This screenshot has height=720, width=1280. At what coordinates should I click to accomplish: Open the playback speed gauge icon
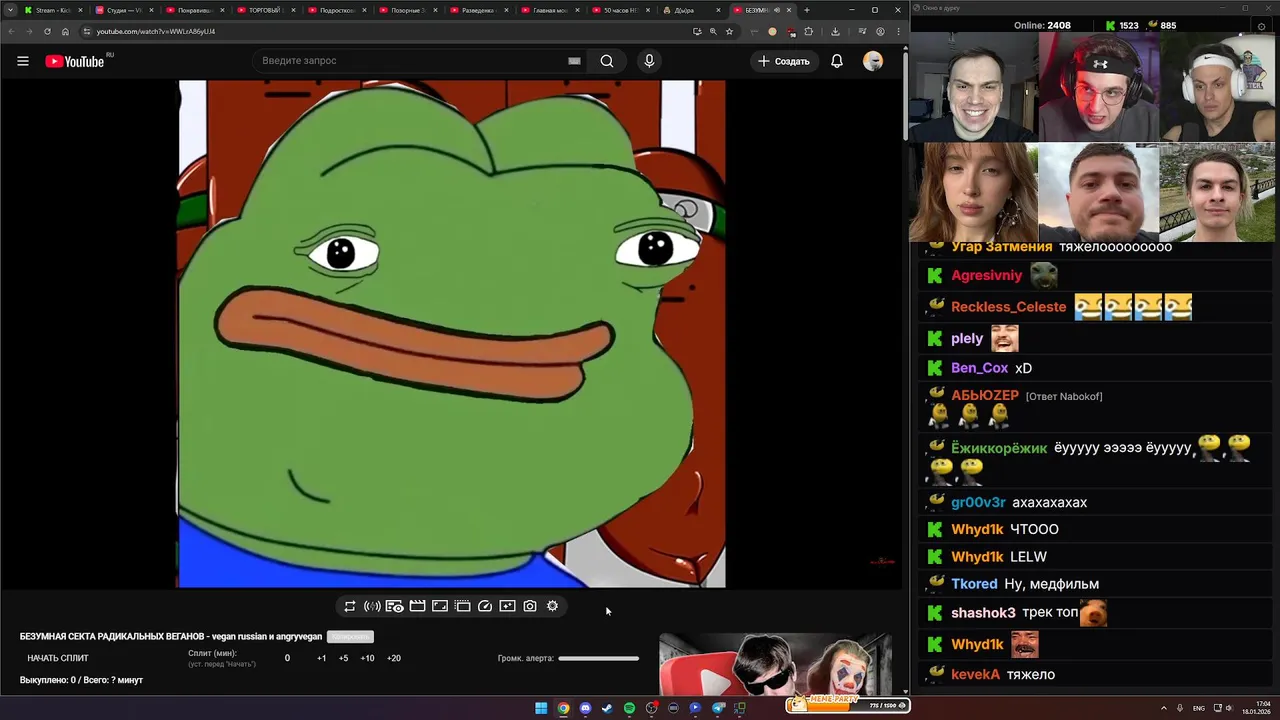(485, 606)
